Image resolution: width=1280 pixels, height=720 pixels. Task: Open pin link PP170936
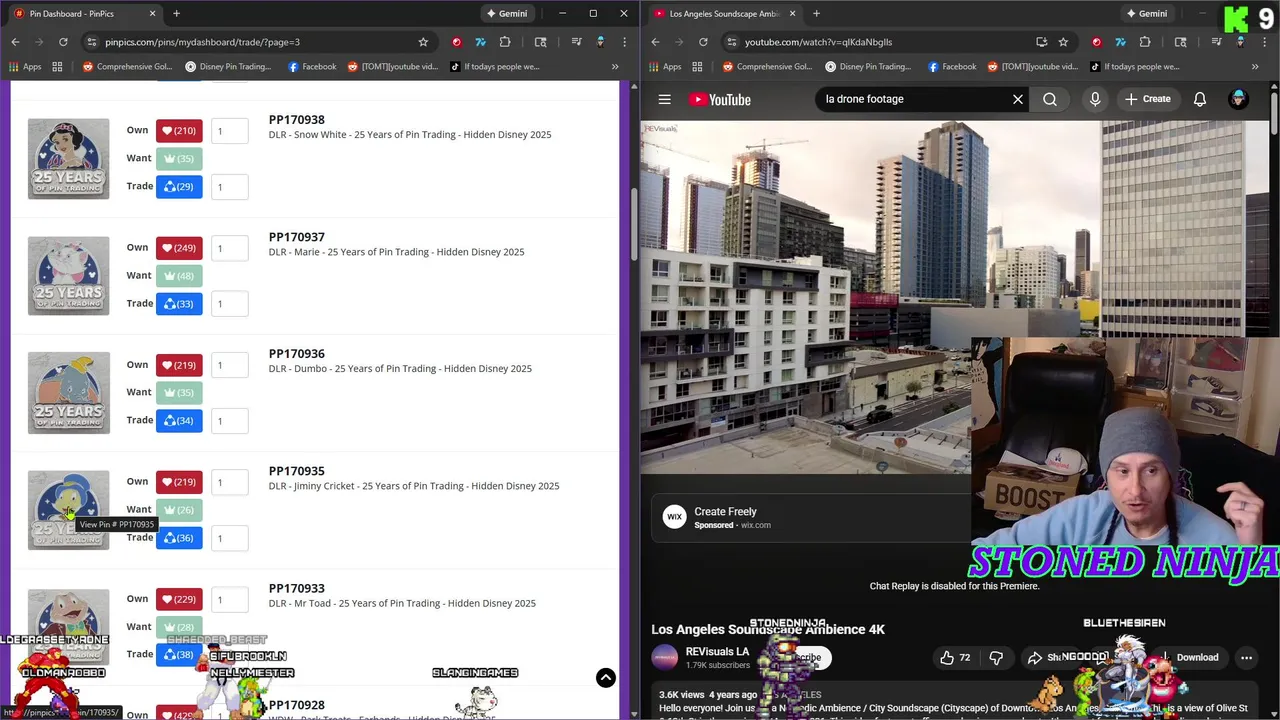pos(296,354)
